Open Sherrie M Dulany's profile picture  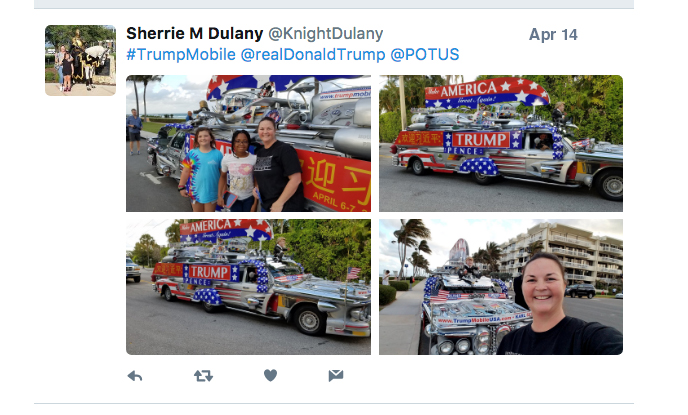(80, 60)
